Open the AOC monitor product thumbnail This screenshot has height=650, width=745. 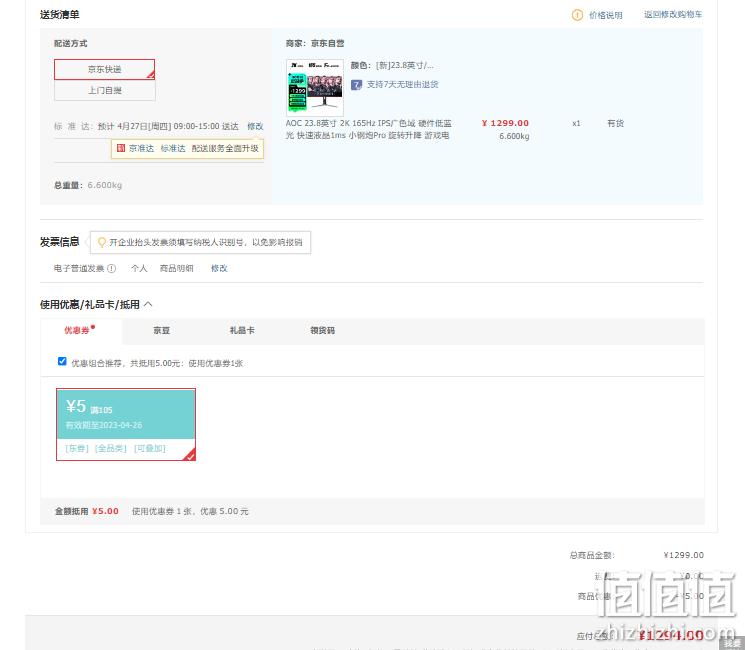pyautogui.click(x=315, y=87)
